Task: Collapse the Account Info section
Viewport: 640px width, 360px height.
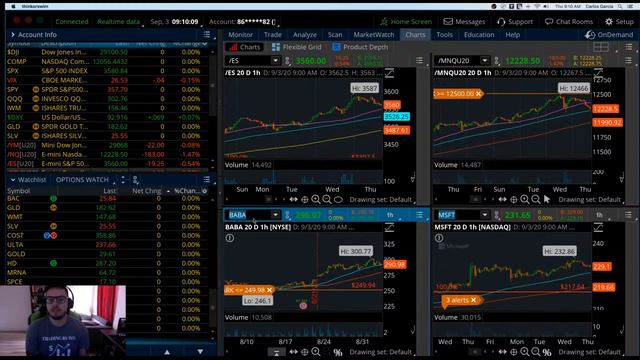Action: pyautogui.click(x=13, y=35)
